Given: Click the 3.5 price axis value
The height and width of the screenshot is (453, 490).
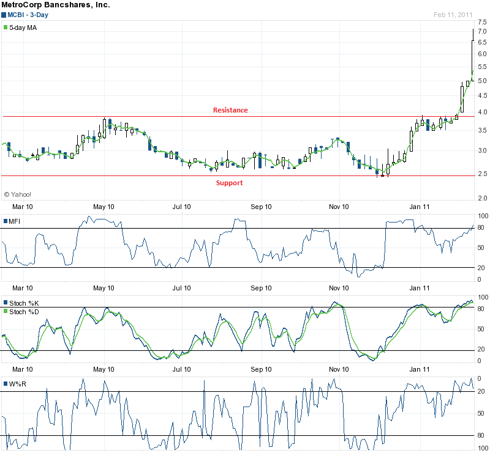Looking at the screenshot, I should (482, 131).
